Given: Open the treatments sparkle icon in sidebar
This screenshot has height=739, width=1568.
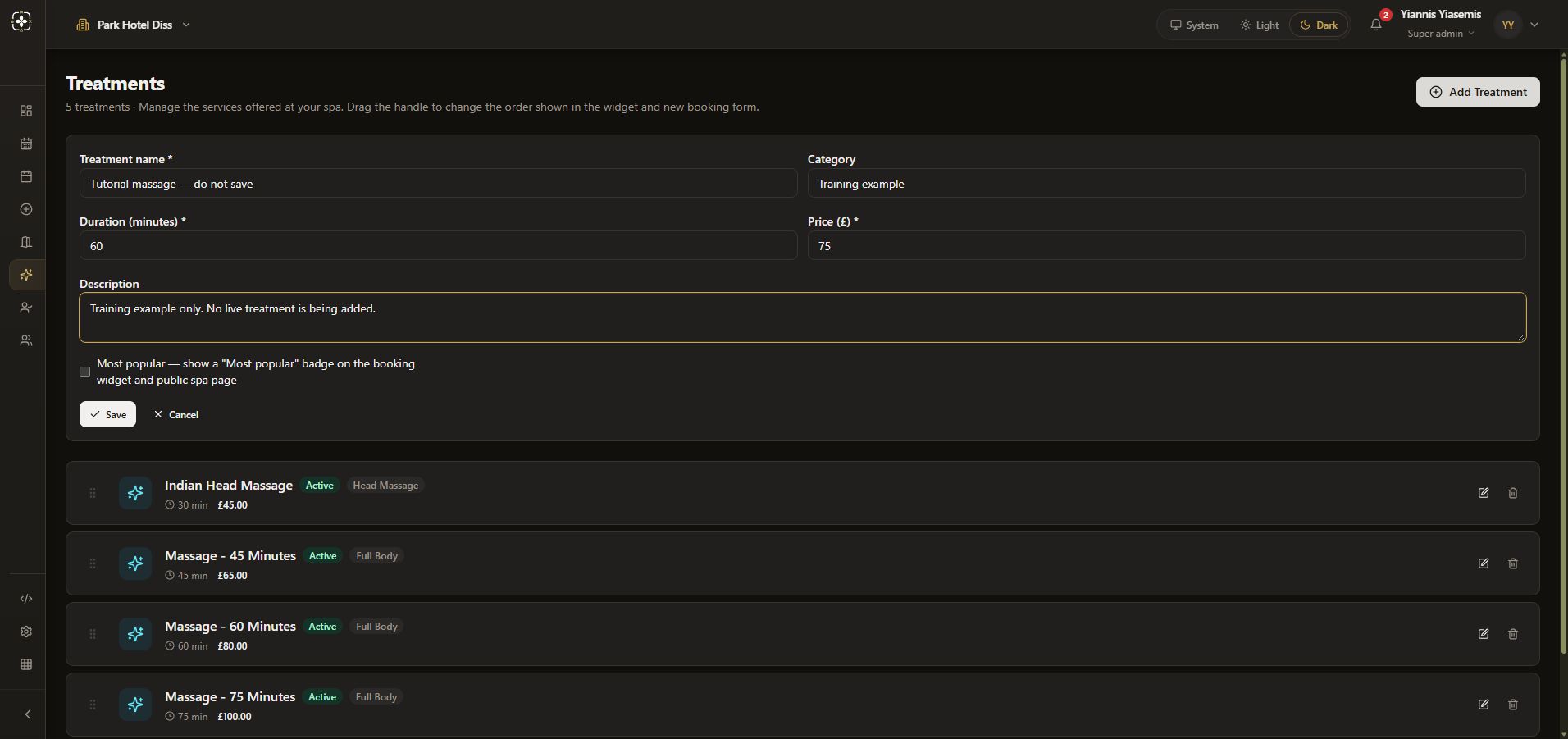Looking at the screenshot, I should click(x=26, y=275).
